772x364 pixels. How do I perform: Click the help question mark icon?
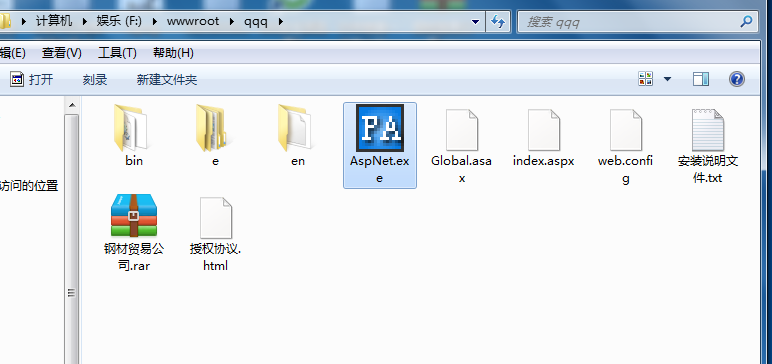pyautogui.click(x=737, y=79)
